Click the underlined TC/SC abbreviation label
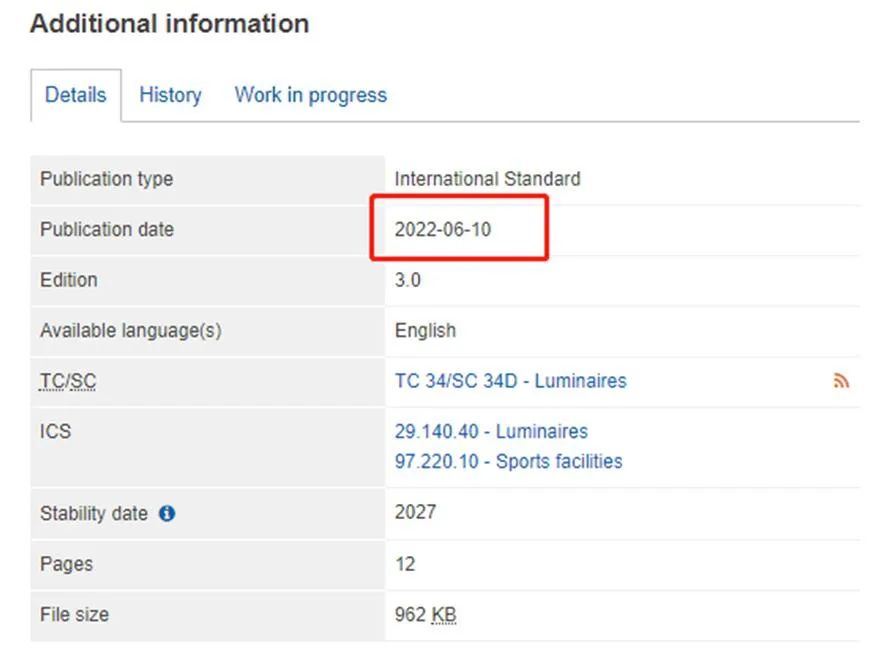The width and height of the screenshot is (890, 658). 68,382
